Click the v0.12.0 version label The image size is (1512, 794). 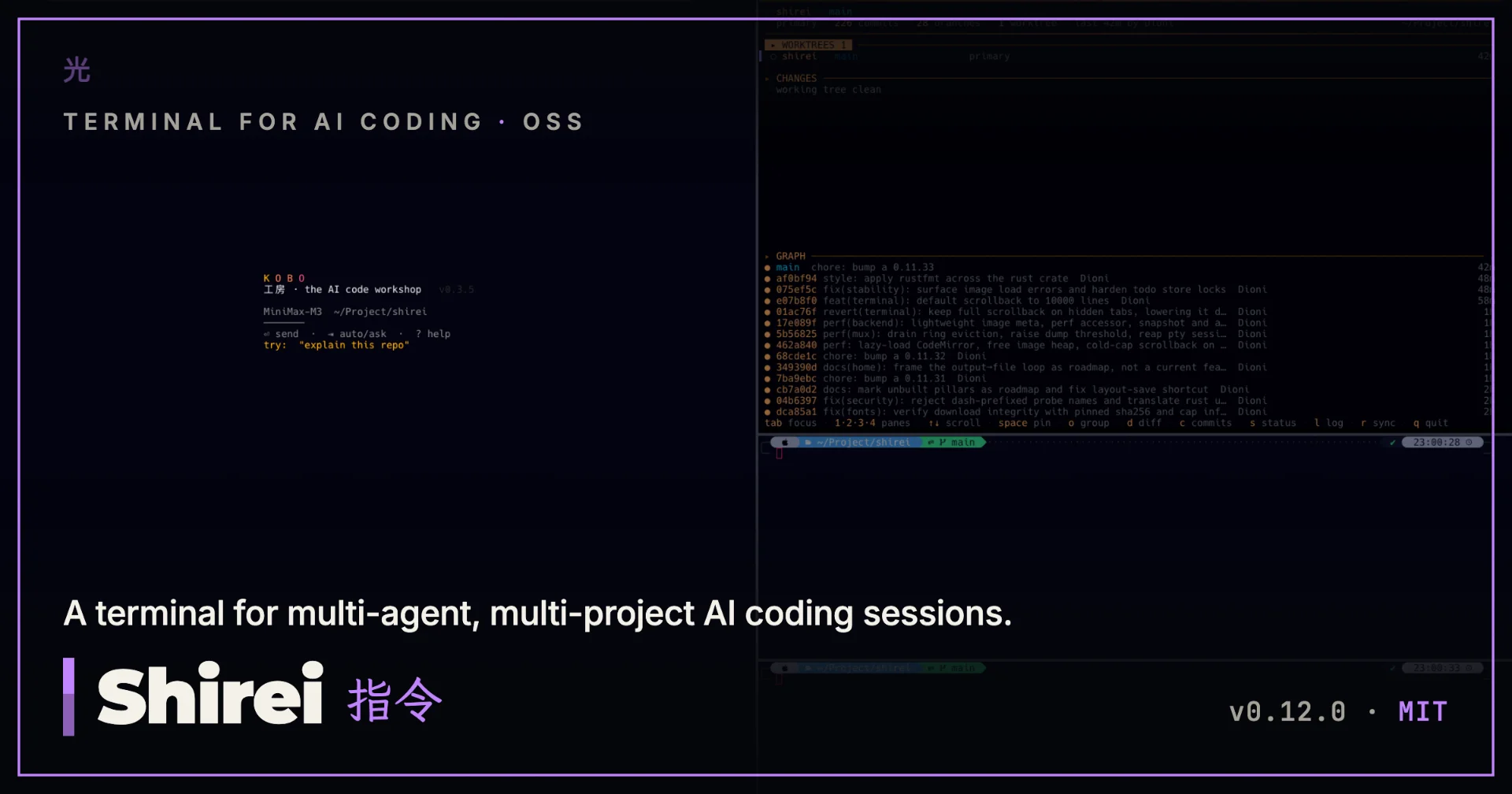pyautogui.click(x=1288, y=712)
